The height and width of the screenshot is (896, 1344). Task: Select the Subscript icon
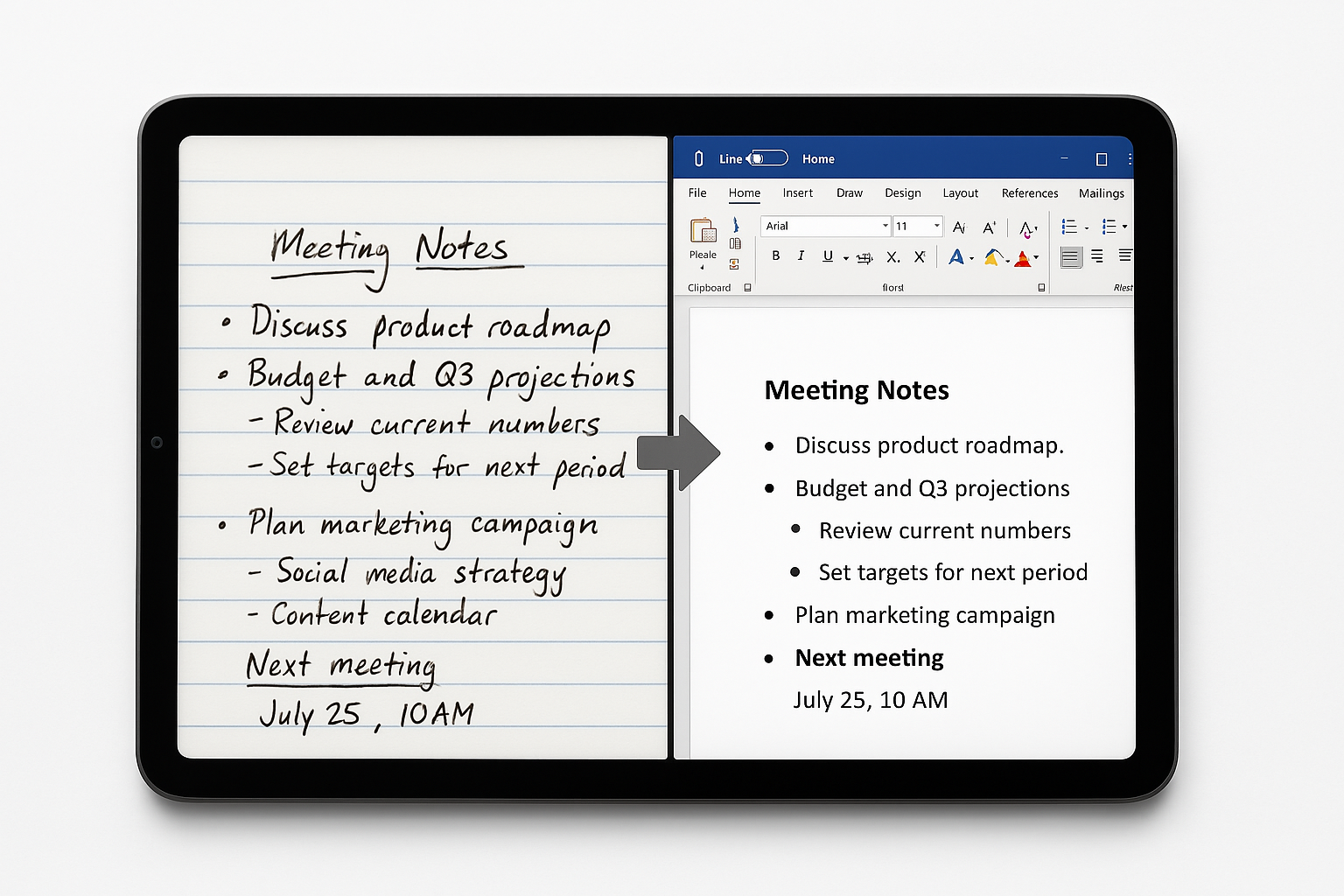[892, 257]
